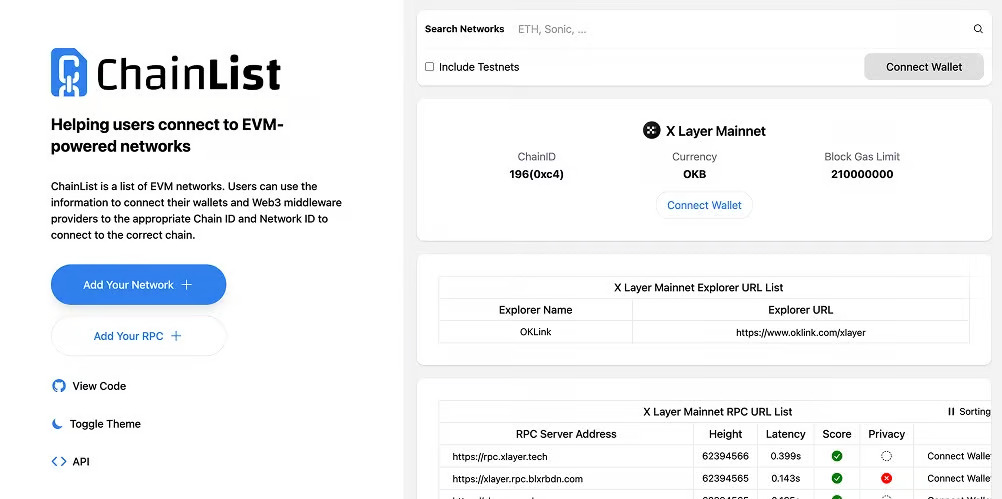Click the latency value 0.143s
Screen dimensions: 1002x499
click(785, 479)
